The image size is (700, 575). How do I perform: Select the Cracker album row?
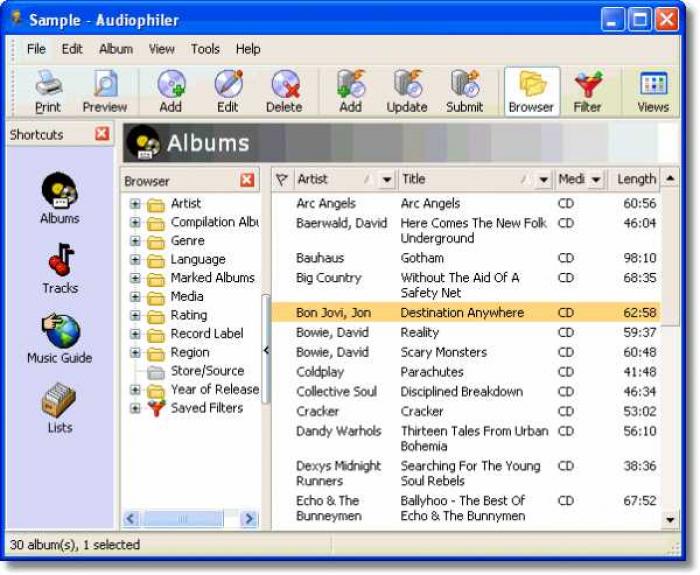(x=466, y=411)
